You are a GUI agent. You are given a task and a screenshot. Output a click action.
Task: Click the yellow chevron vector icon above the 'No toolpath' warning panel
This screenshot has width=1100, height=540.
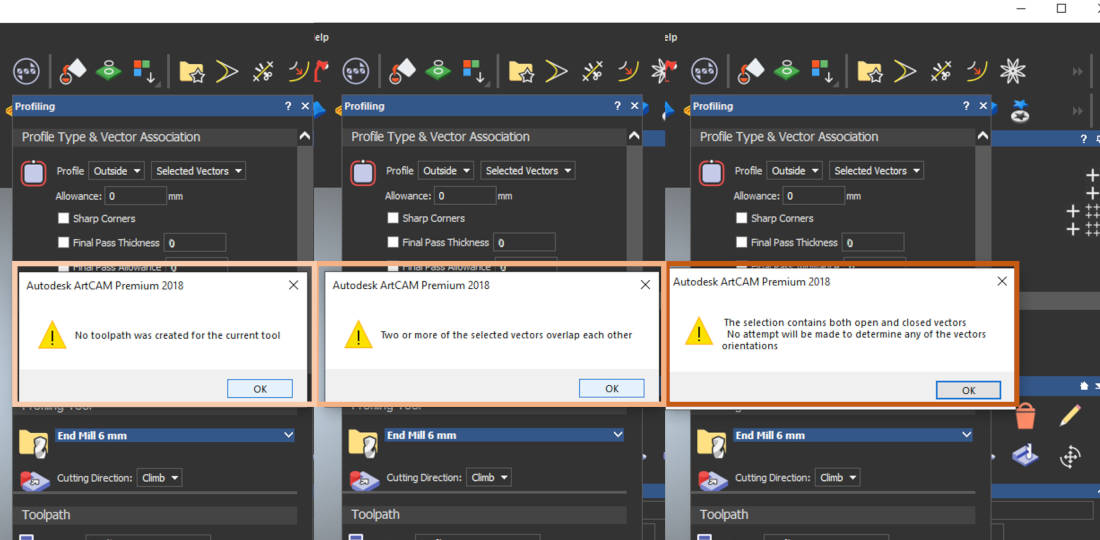point(227,71)
